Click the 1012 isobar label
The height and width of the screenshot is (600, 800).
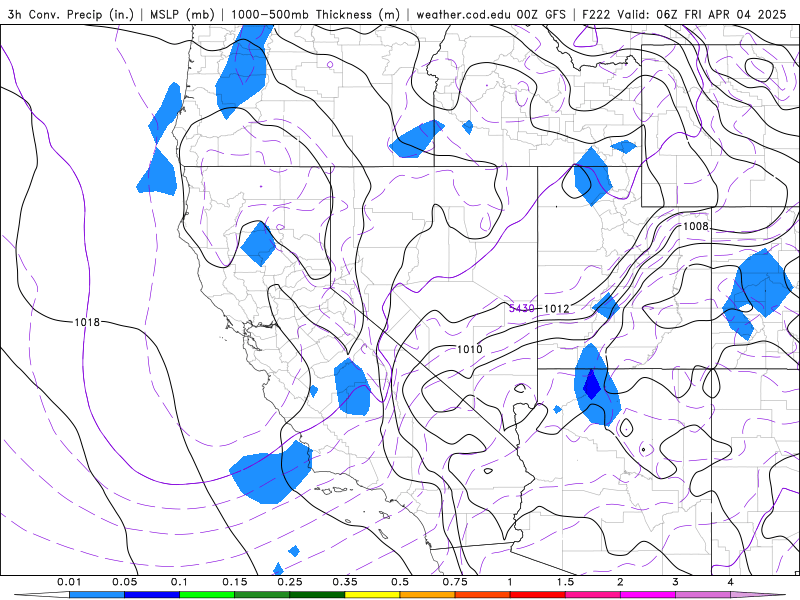click(556, 308)
